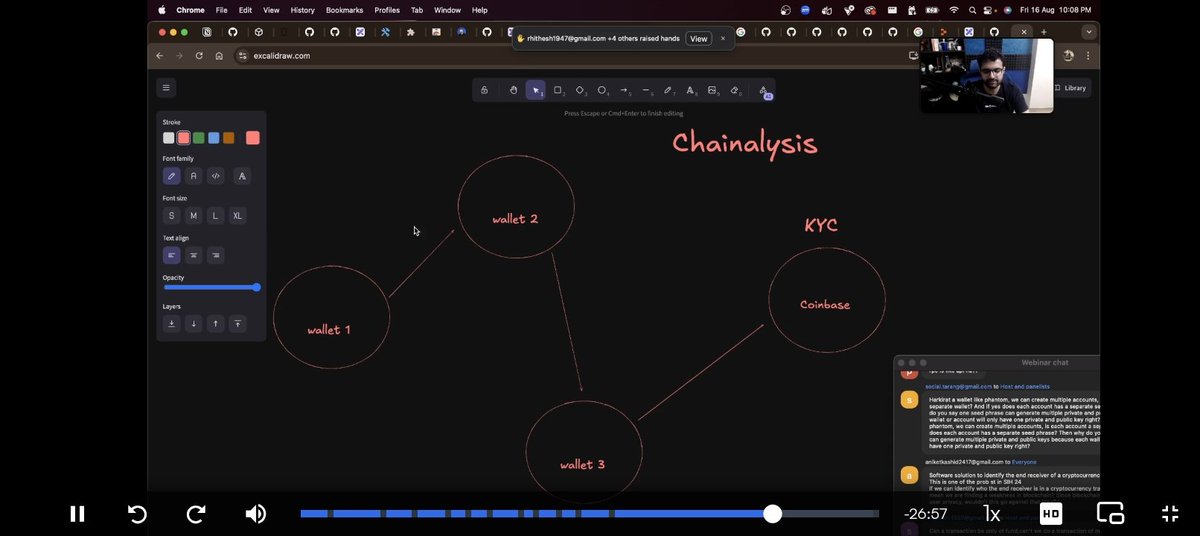Open the Chrome Bookmarks menu
Screen dimensions: 1200x536
[x=344, y=10]
